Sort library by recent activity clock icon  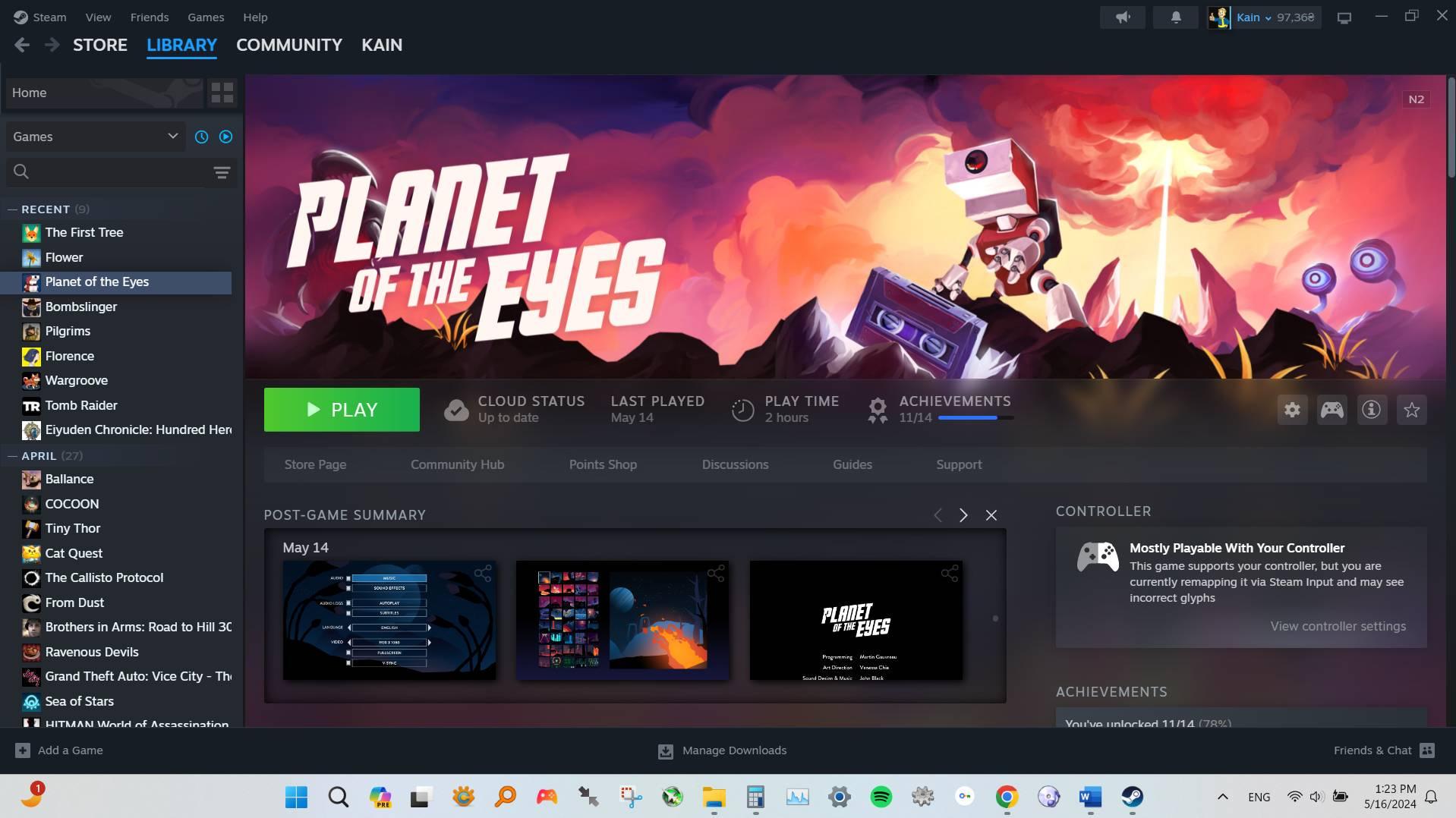point(201,137)
